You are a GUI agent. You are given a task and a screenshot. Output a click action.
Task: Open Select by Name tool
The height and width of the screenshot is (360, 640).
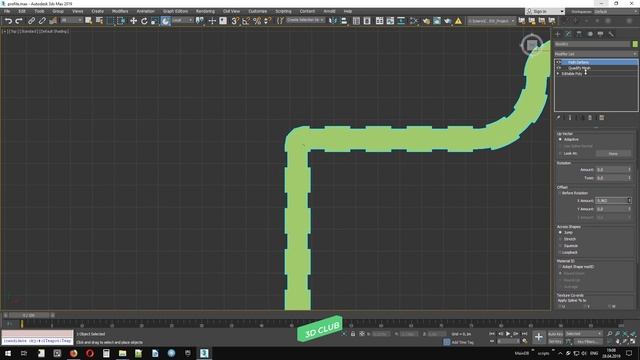point(99,20)
